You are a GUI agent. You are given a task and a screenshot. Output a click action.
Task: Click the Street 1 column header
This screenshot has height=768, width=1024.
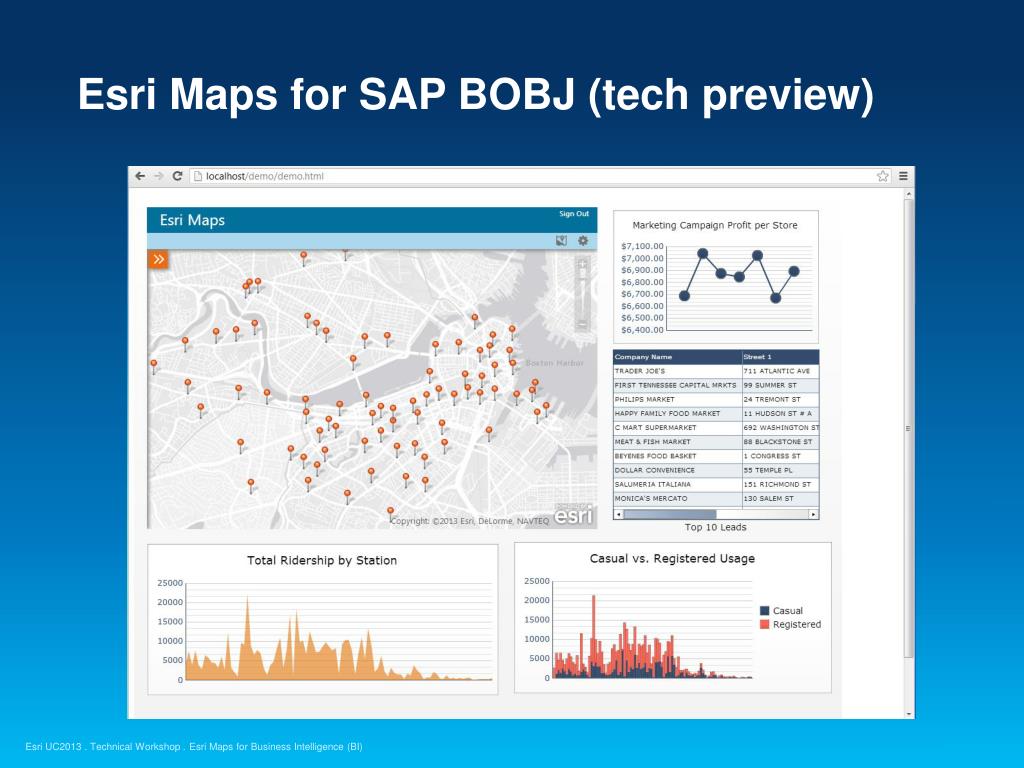(x=780, y=357)
